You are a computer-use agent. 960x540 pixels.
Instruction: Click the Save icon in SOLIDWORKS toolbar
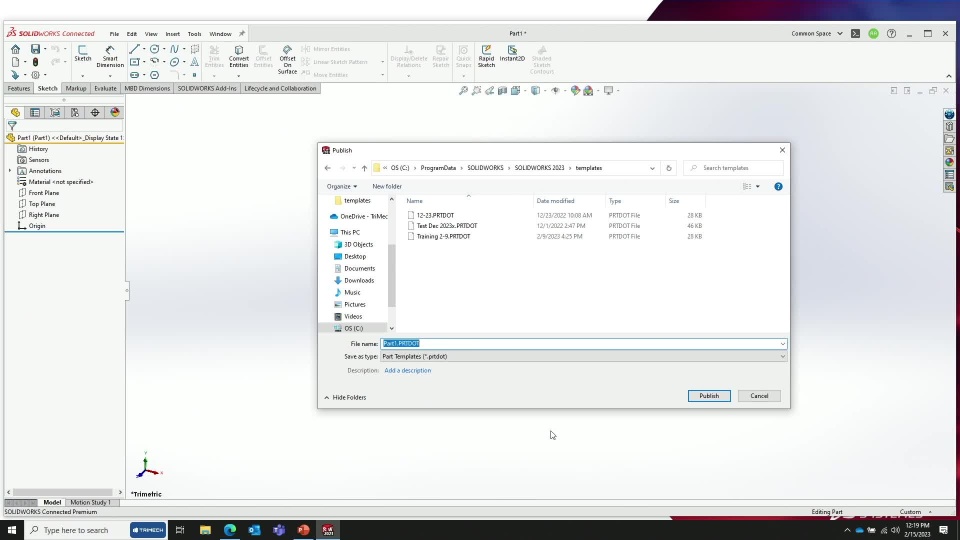click(x=35, y=49)
